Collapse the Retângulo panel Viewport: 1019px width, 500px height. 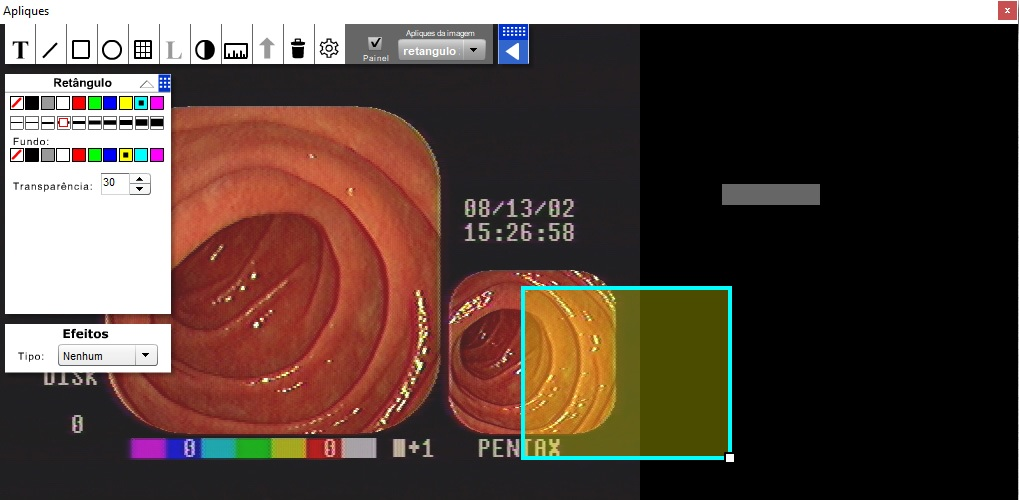(146, 84)
